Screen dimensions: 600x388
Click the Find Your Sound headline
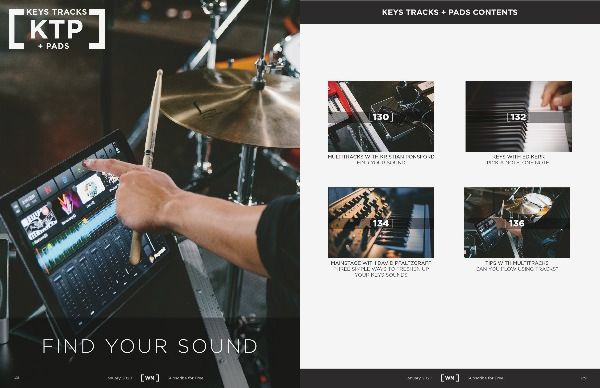point(150,346)
